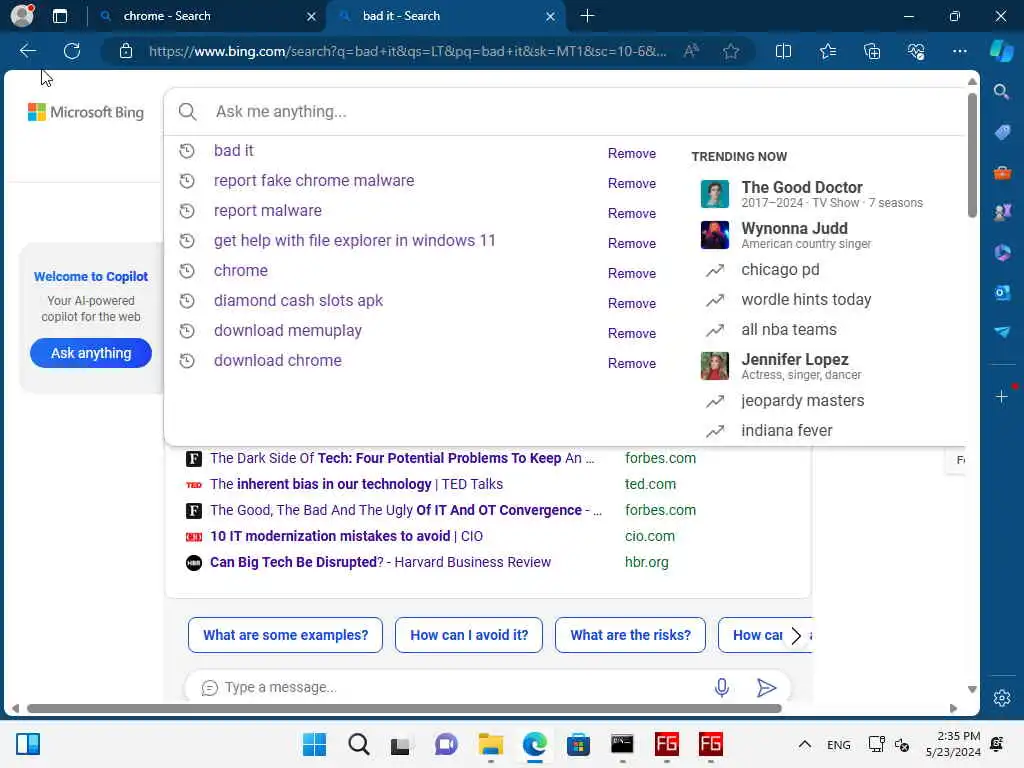Open sidebar settings gear icon
The height and width of the screenshot is (768, 1024).
pyautogui.click(x=1002, y=698)
